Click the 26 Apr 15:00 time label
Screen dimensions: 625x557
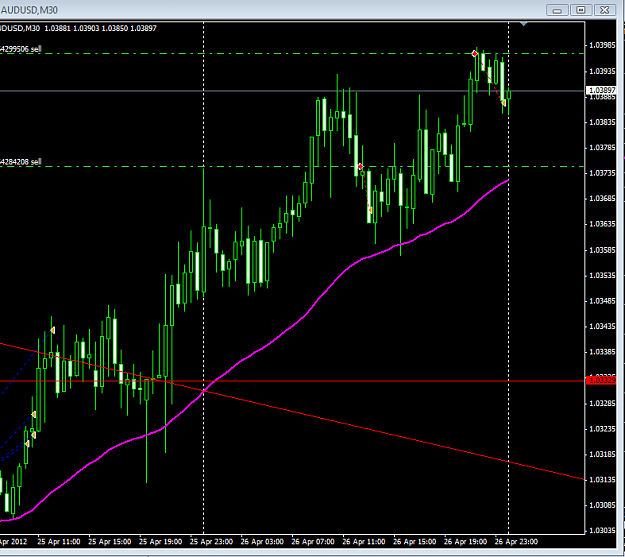coord(415,542)
